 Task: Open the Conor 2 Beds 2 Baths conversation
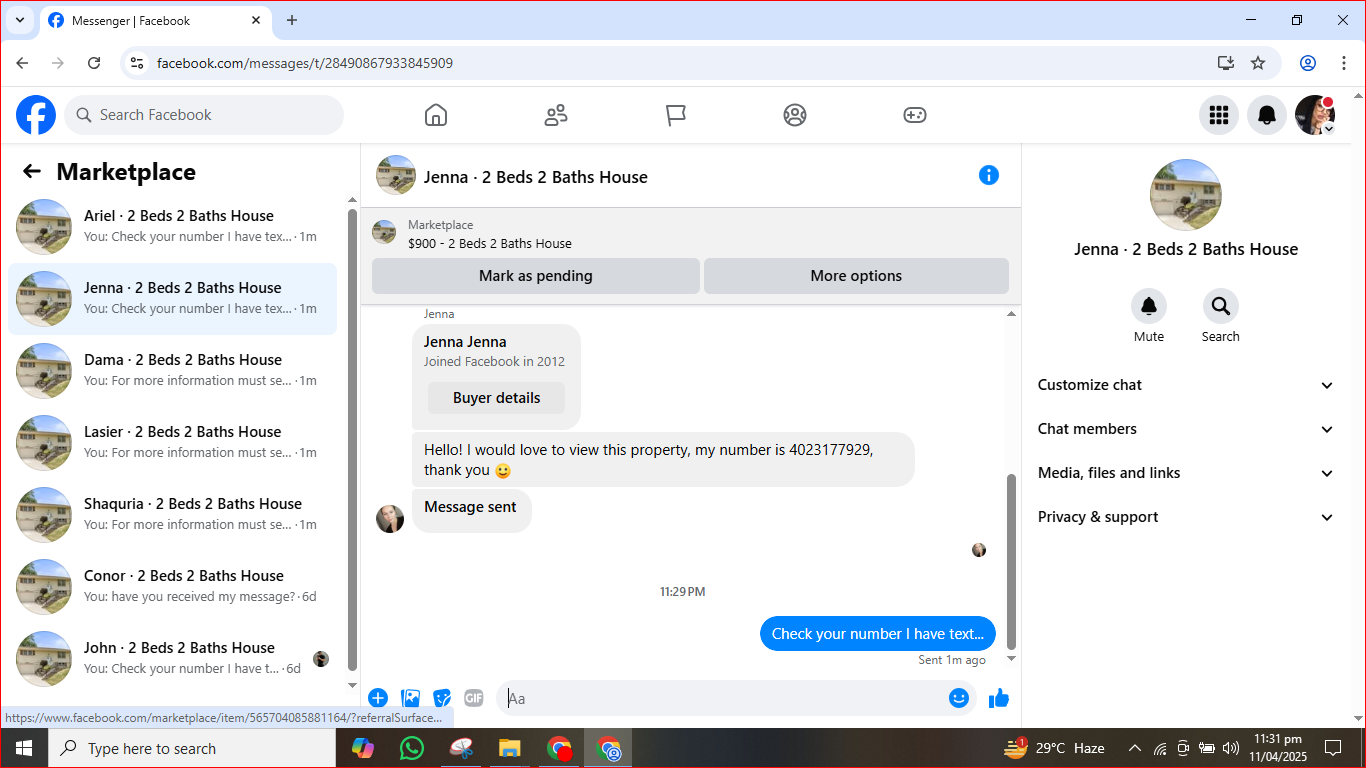[172, 586]
